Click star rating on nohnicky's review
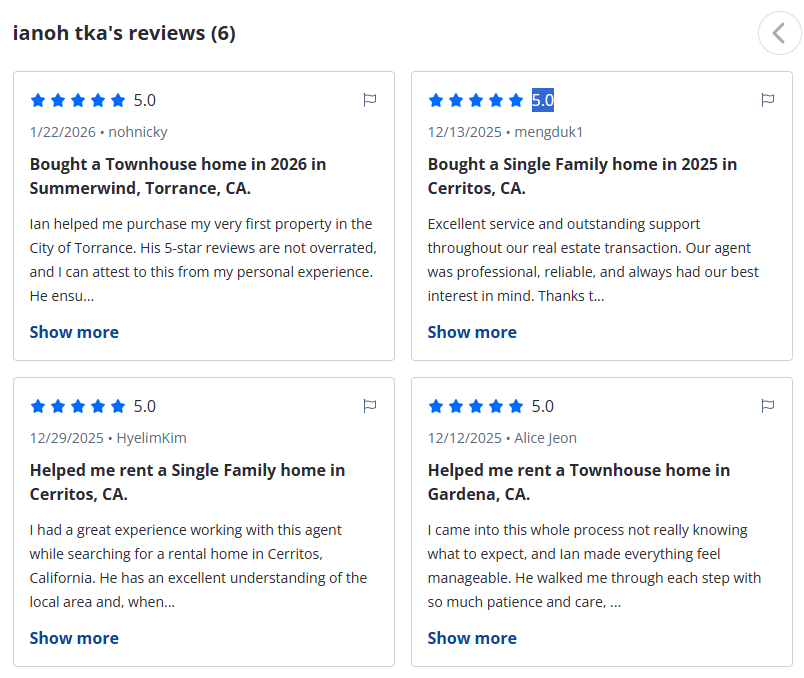The width and height of the screenshot is (804, 678). (x=78, y=100)
